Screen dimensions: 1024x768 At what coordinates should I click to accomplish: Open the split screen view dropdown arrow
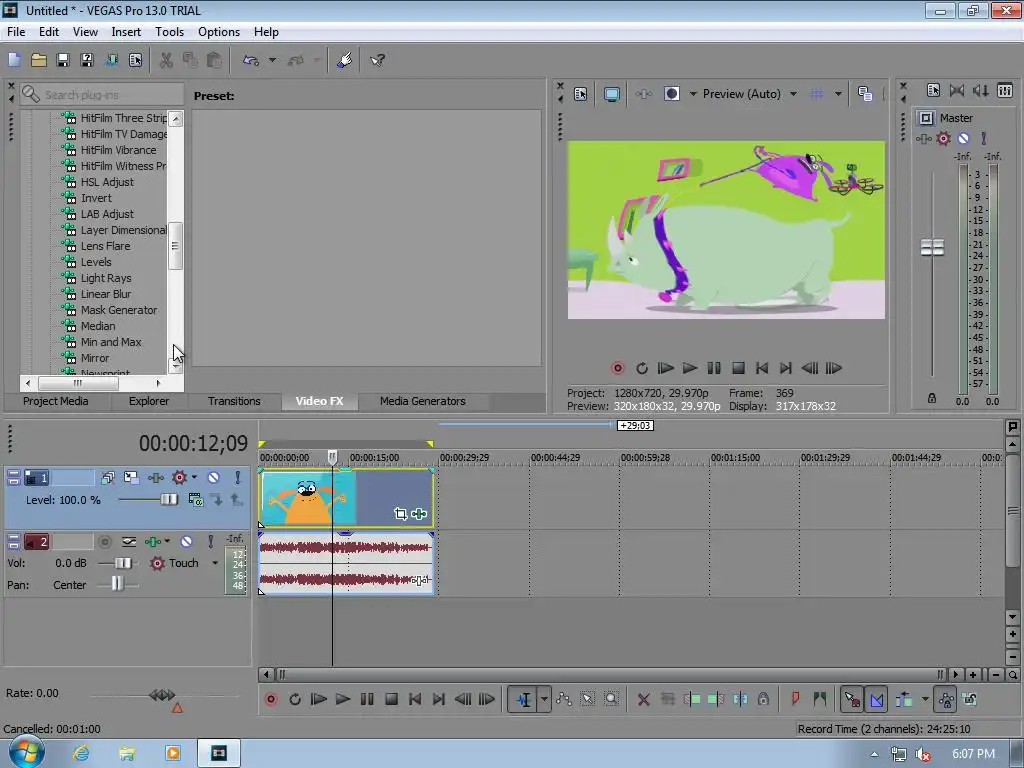pyautogui.click(x=693, y=94)
